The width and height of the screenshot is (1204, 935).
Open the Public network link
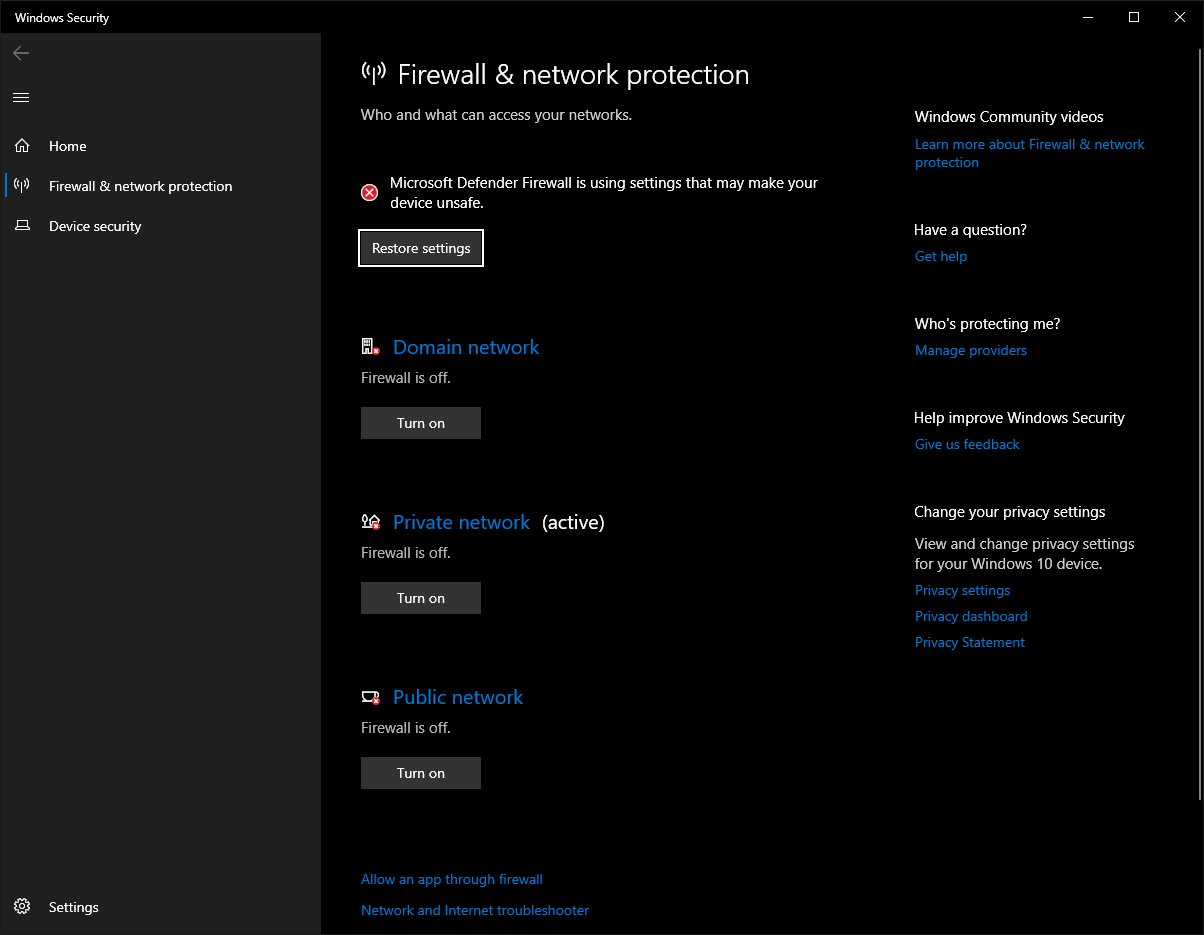[458, 697]
